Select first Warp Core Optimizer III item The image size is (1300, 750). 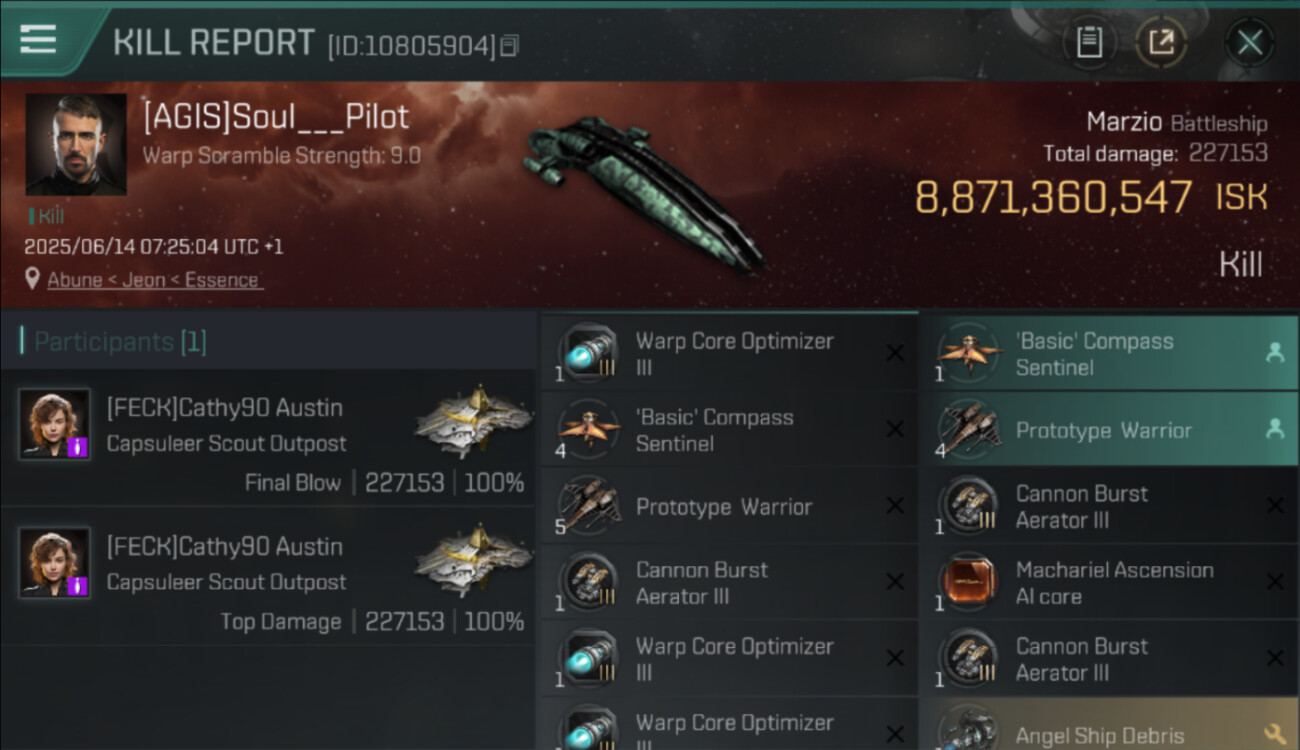(x=729, y=353)
